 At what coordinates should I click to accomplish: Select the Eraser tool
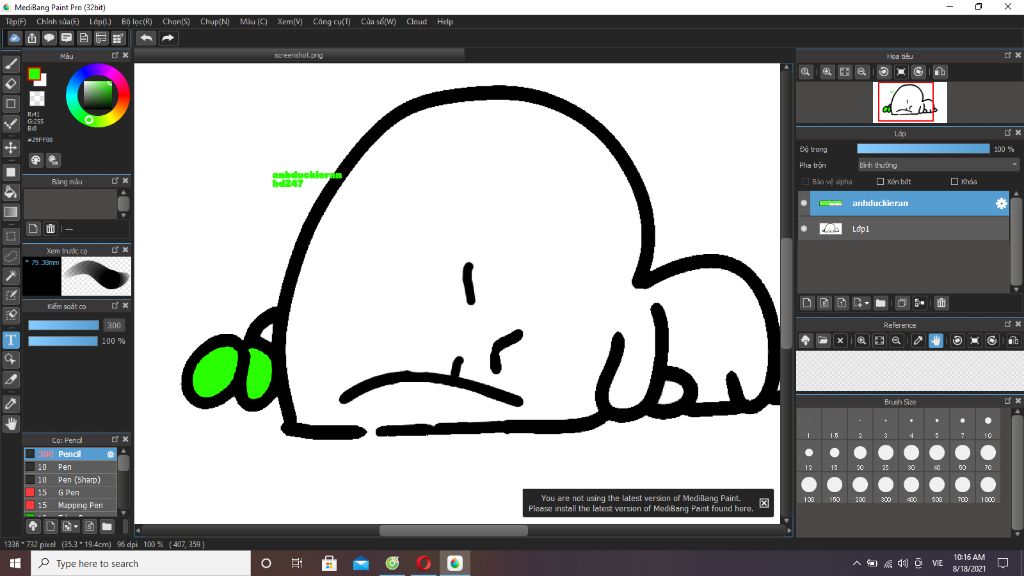(x=10, y=84)
